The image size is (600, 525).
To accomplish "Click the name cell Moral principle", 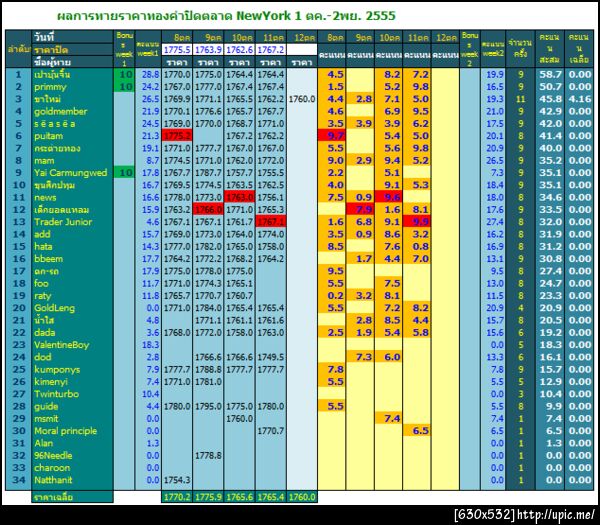I will [x=72, y=431].
